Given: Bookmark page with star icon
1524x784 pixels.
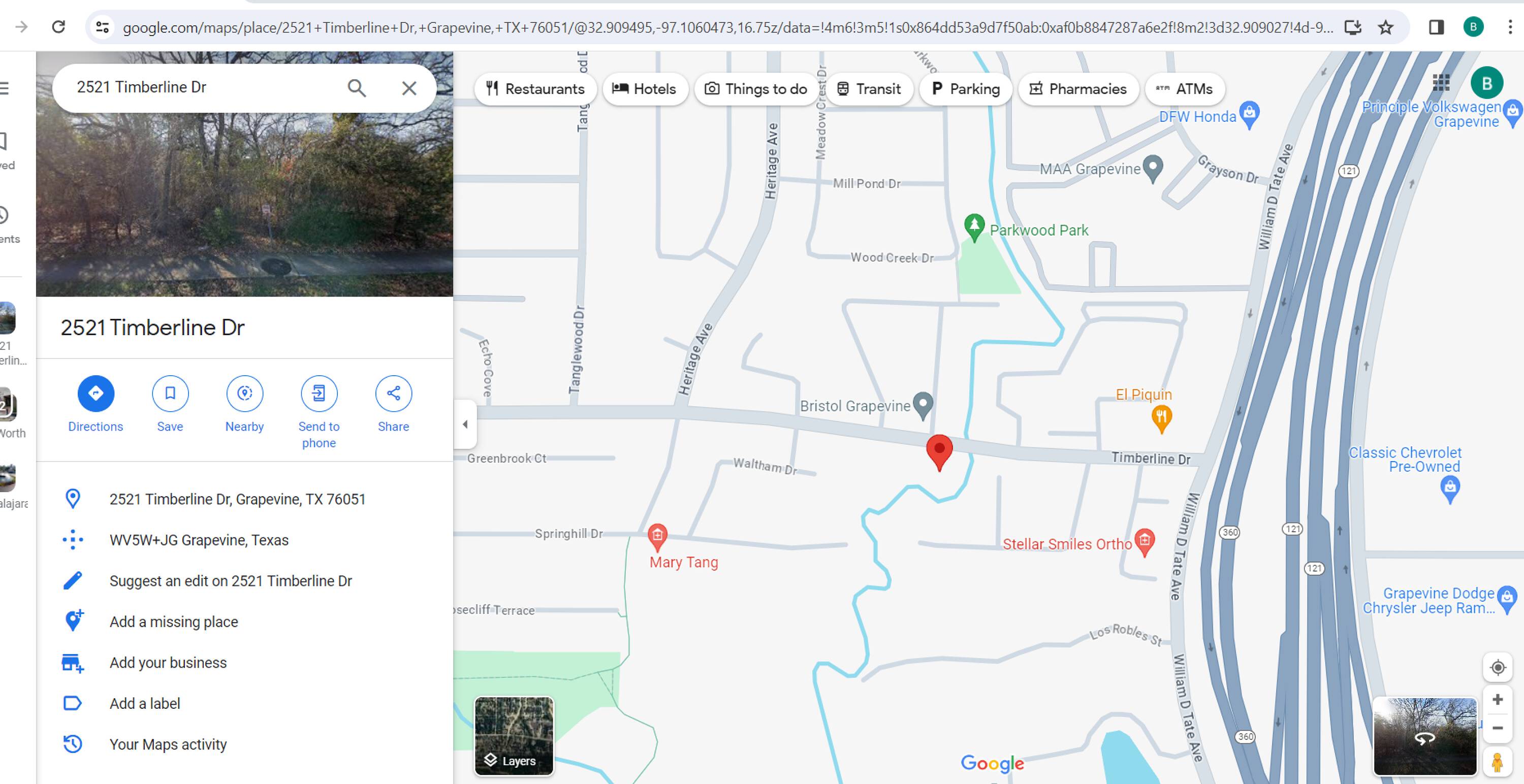Looking at the screenshot, I should [1385, 27].
